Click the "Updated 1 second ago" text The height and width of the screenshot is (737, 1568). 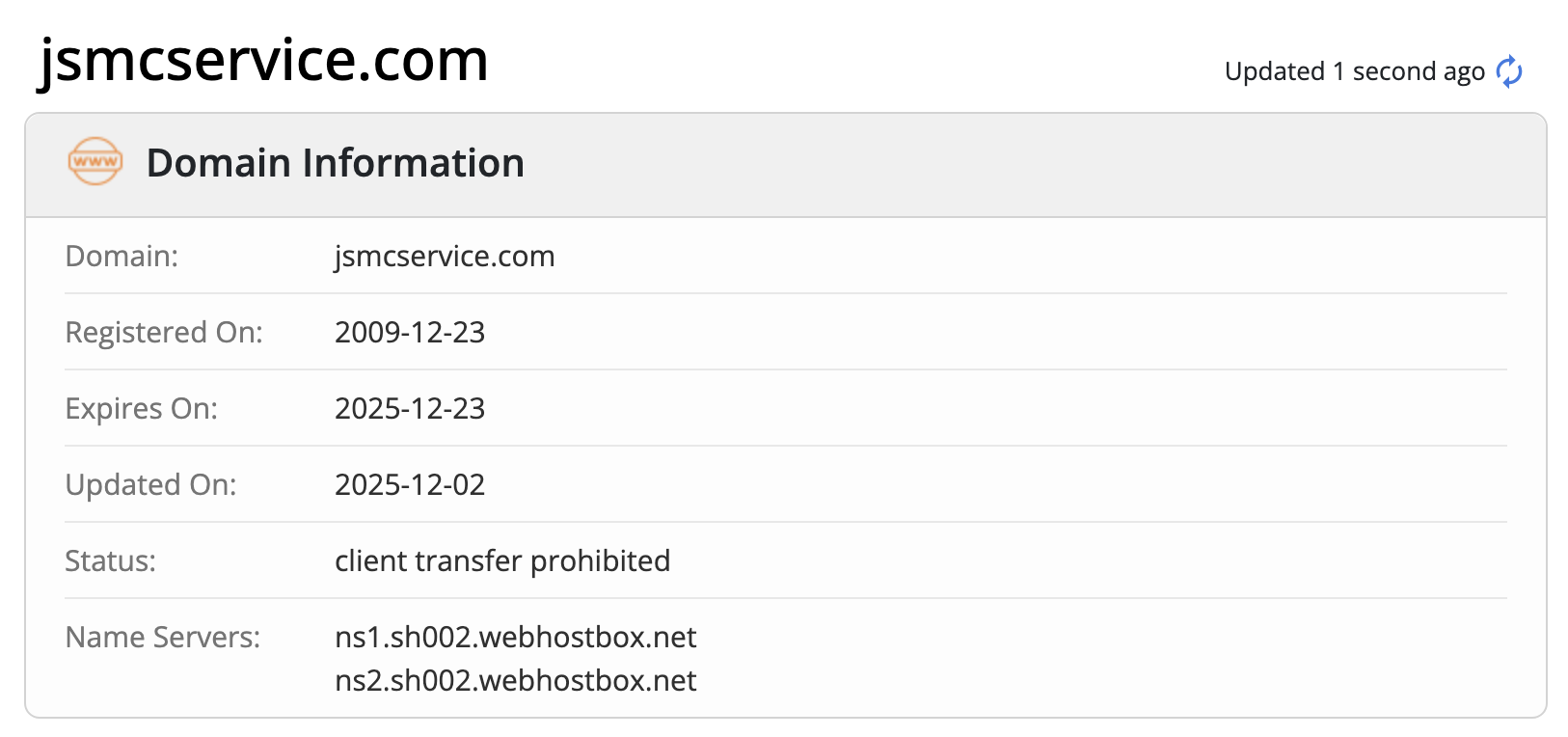(1354, 71)
